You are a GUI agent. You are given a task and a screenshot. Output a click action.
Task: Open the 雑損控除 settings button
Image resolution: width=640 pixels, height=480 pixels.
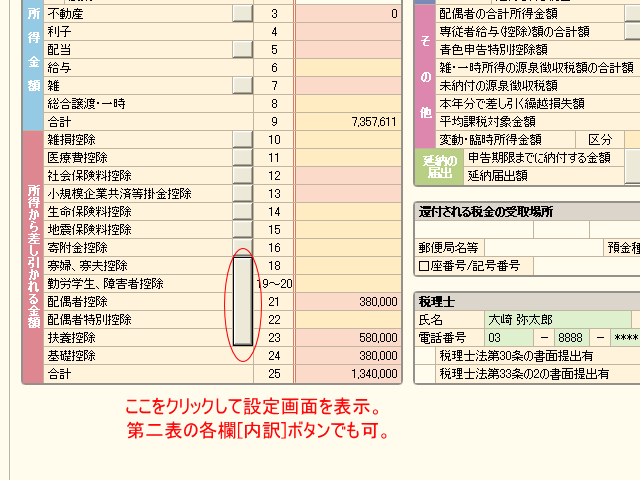(242, 140)
